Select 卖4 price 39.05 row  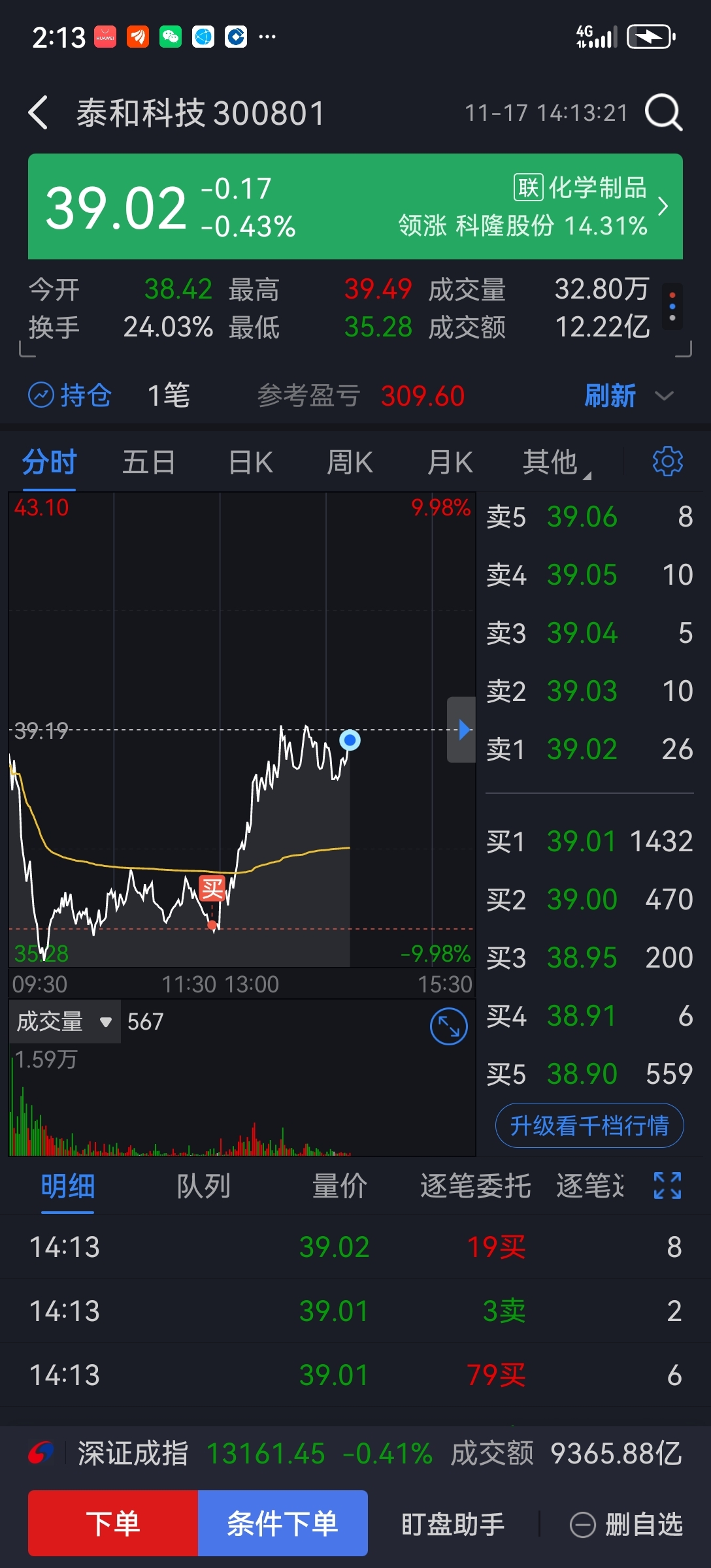(x=589, y=575)
